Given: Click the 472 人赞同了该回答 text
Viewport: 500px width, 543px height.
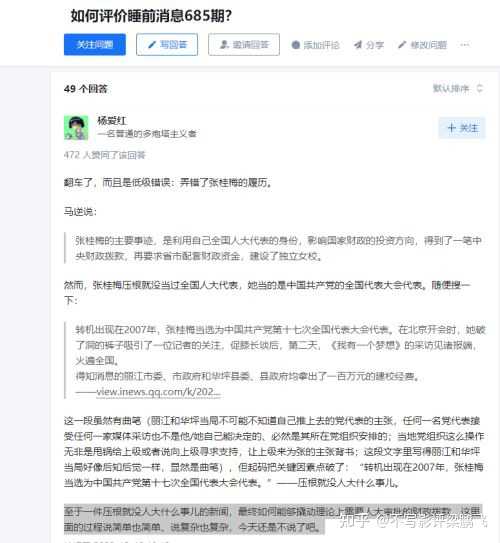Looking at the screenshot, I should click(x=105, y=155).
